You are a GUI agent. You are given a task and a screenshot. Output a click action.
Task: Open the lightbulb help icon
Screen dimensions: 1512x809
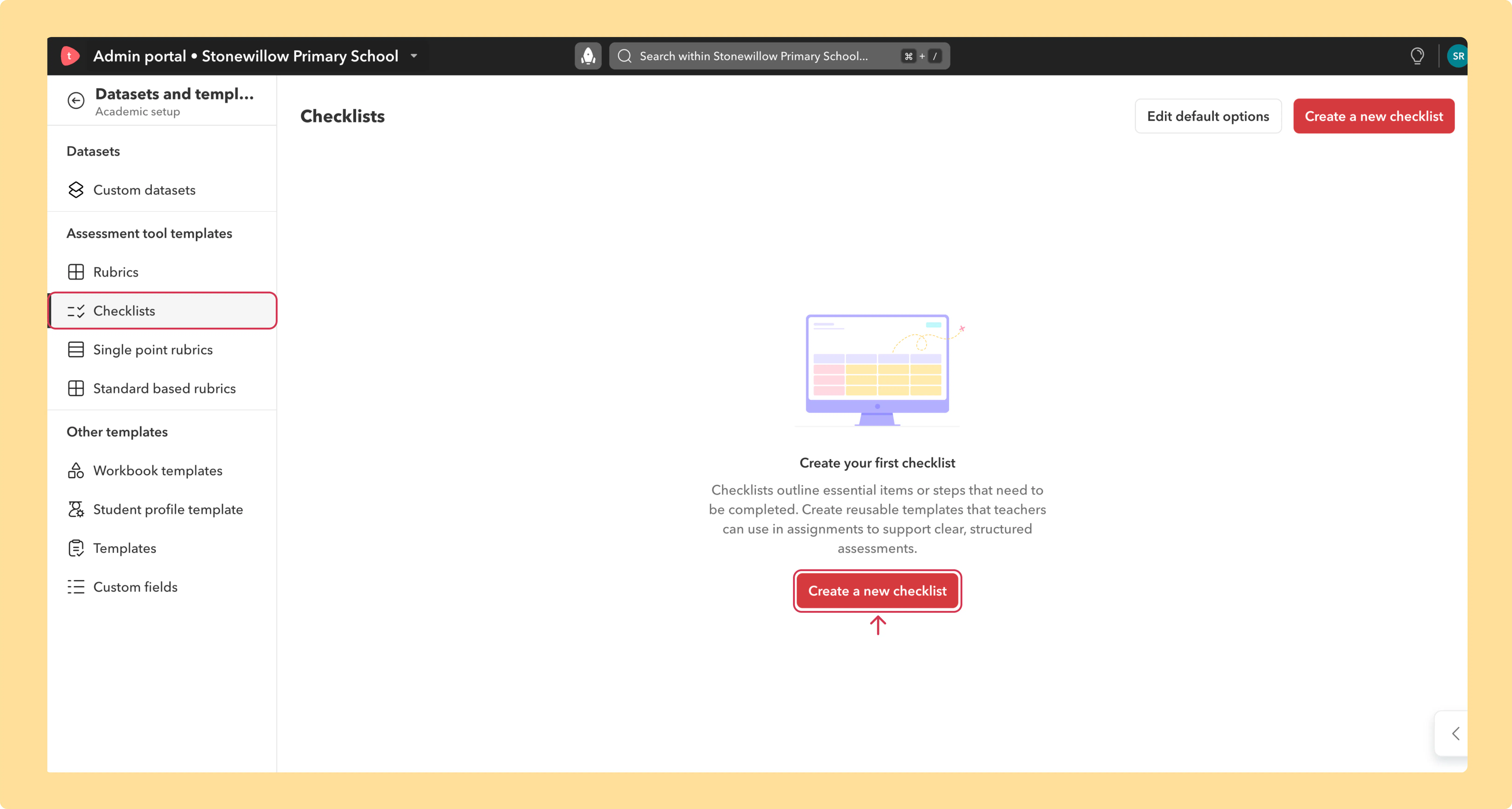1417,56
